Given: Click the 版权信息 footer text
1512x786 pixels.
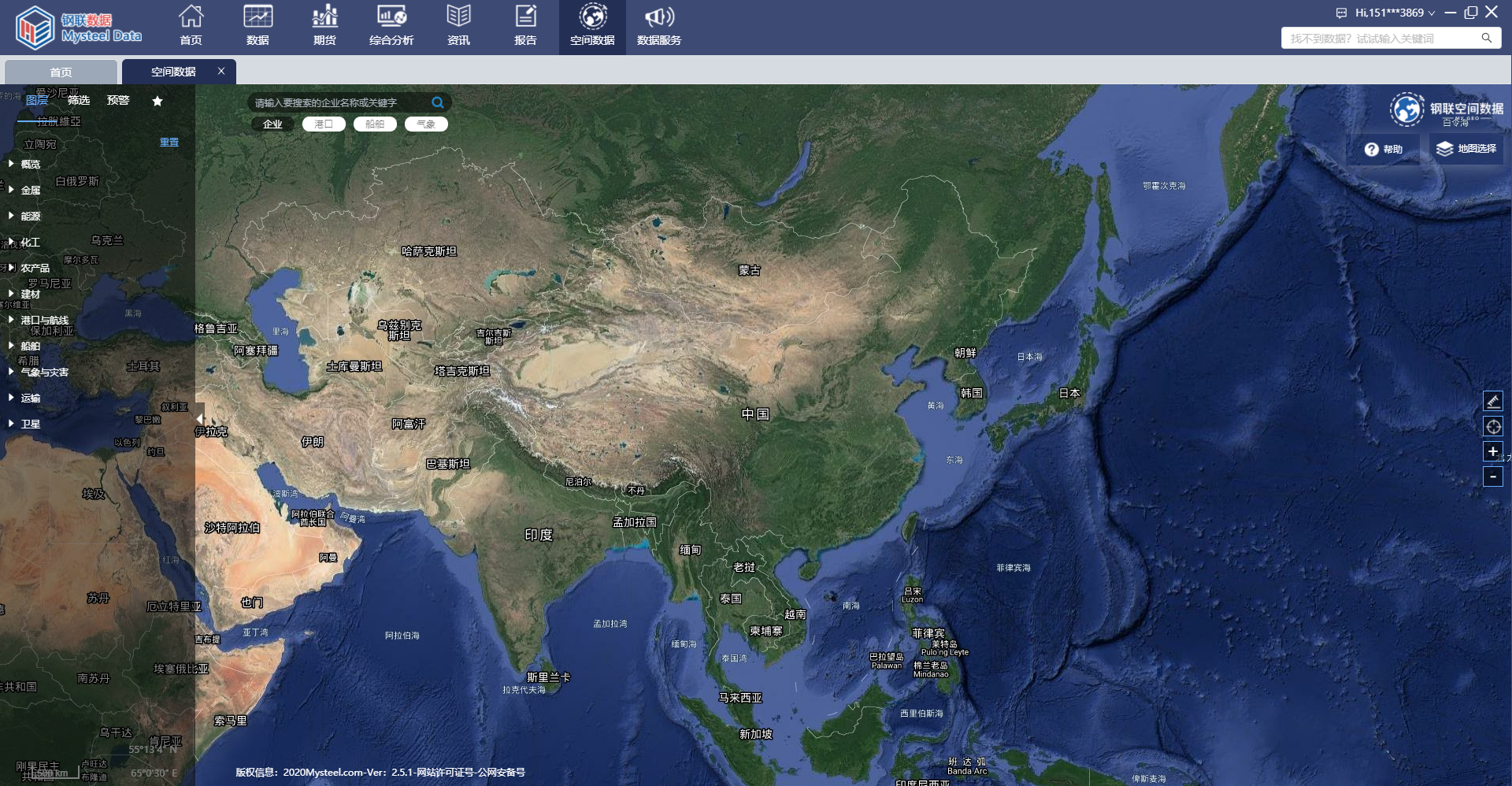Looking at the screenshot, I should coord(380,772).
